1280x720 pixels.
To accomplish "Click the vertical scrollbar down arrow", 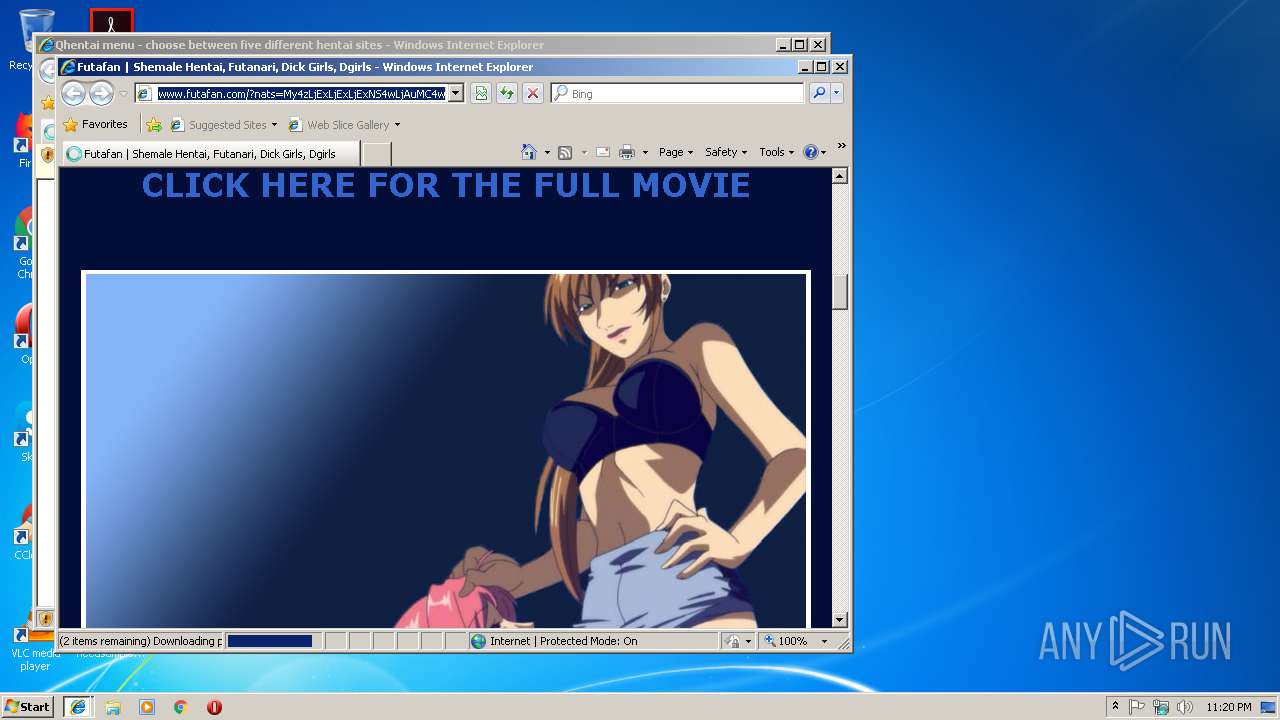I will (840, 620).
